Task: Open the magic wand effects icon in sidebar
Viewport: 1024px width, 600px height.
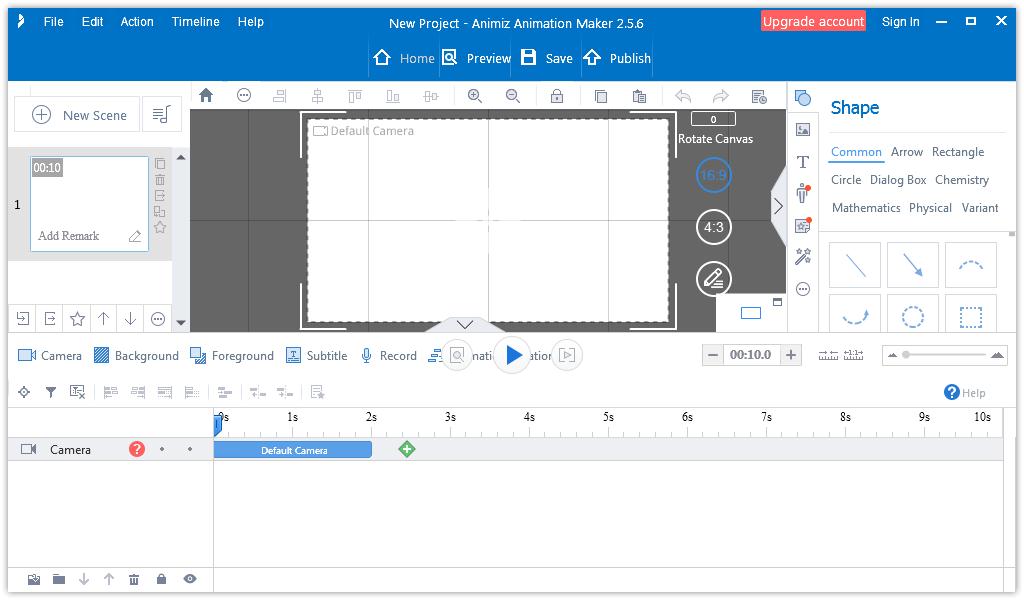Action: pyautogui.click(x=803, y=257)
